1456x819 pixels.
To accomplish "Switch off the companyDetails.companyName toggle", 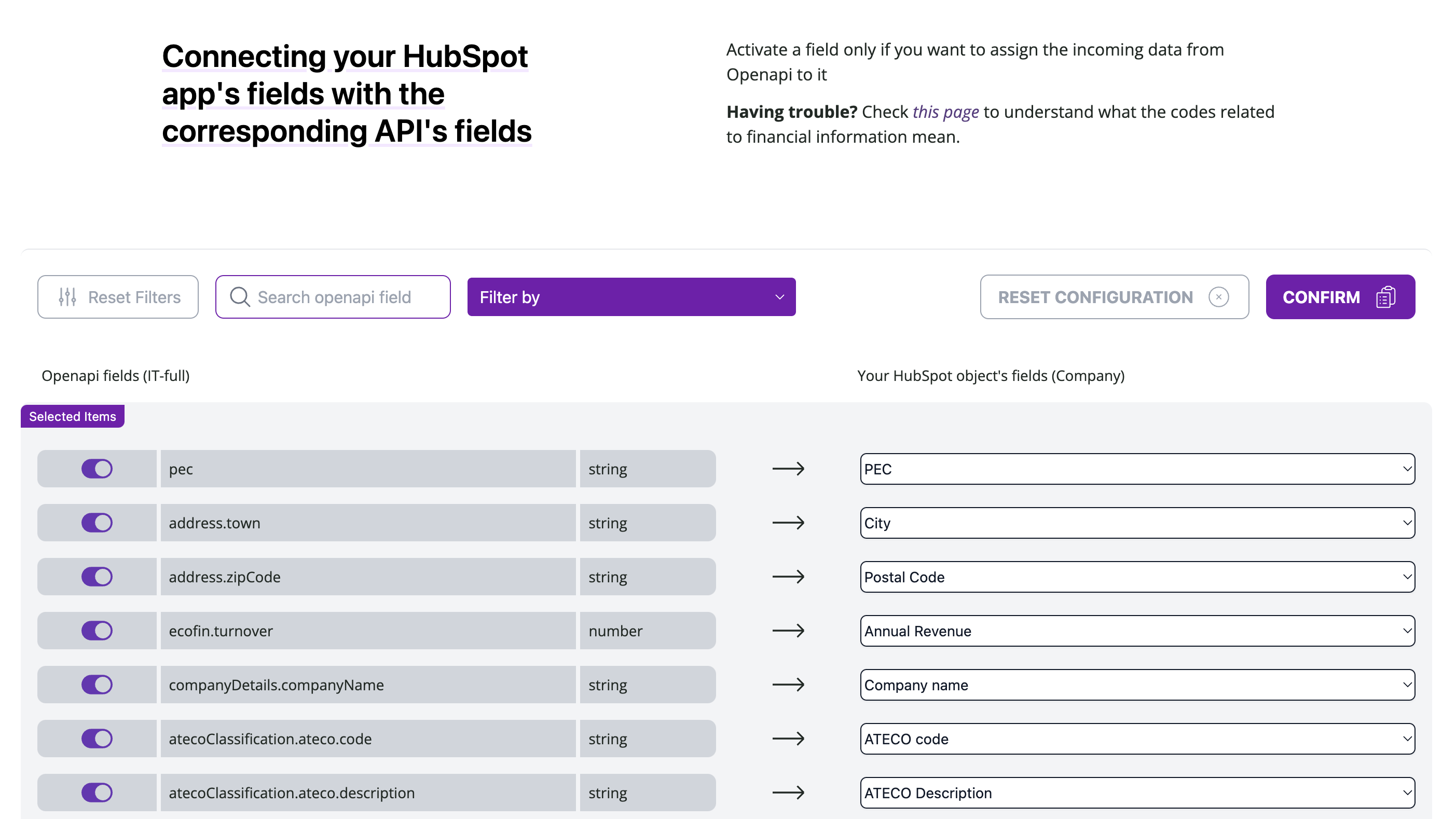I will coord(97,685).
